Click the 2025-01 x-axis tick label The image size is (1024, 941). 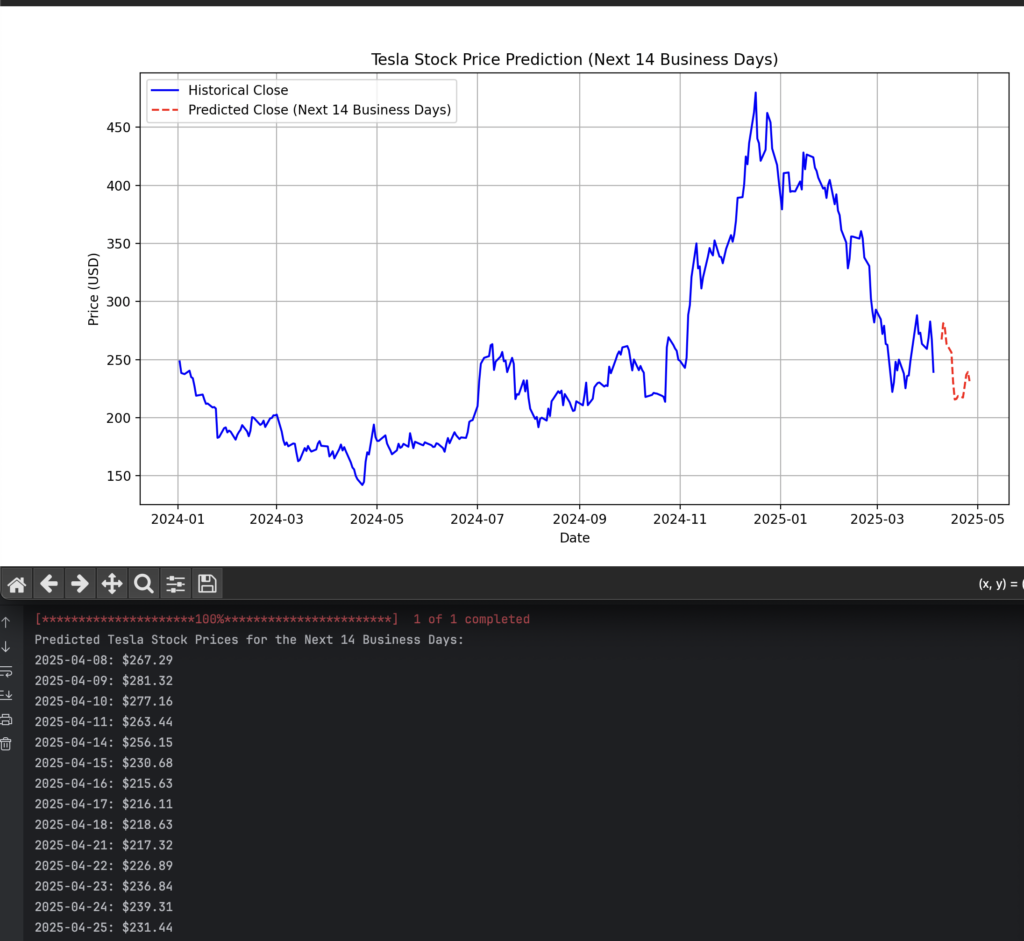coord(780,519)
